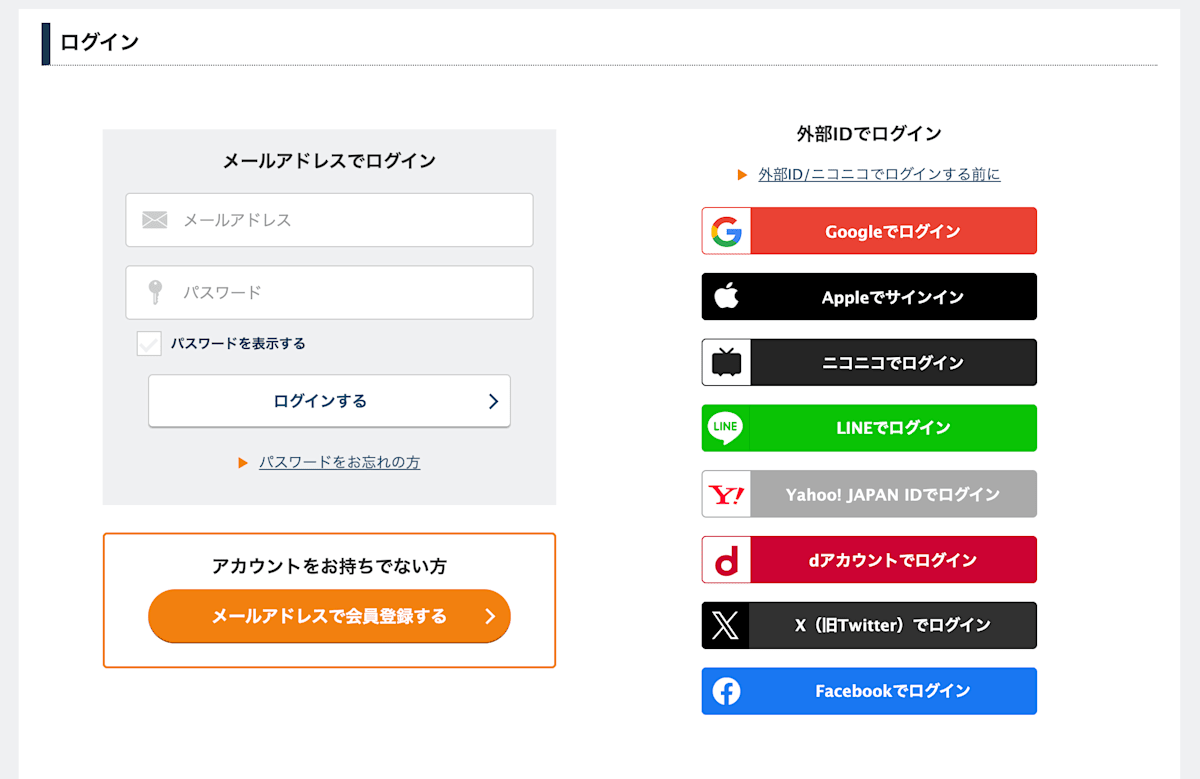Click the Niconico TV icon
The image size is (1200, 779).
point(726,362)
